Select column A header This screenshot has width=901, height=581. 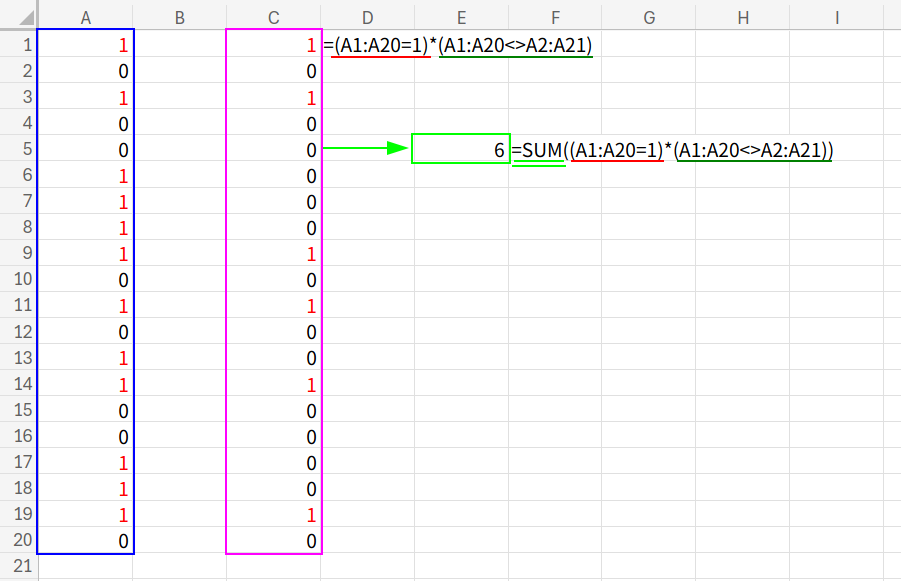85,17
